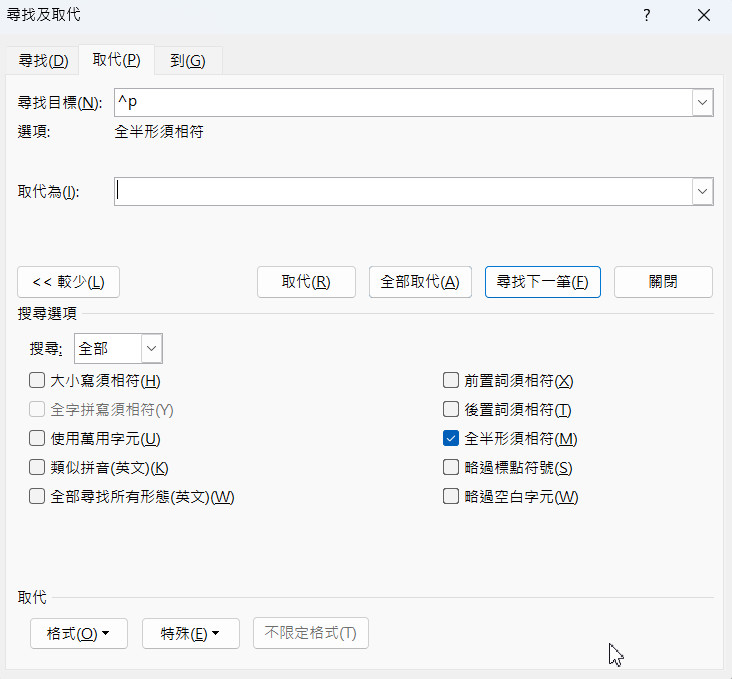Screen dimensions: 732x679
Task: Click the help question mark icon
Action: [648, 15]
